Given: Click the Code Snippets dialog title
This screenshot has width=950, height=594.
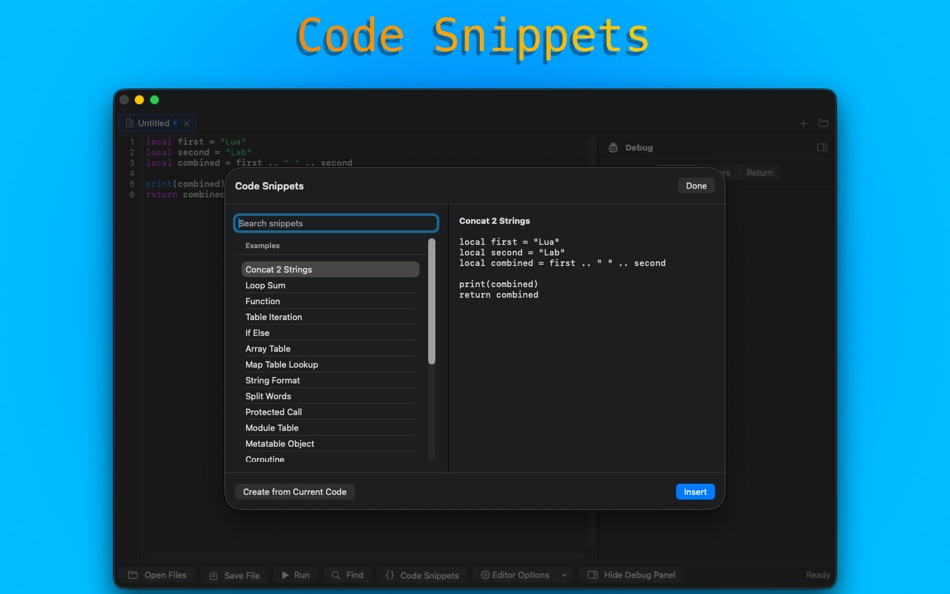Looking at the screenshot, I should (269, 186).
